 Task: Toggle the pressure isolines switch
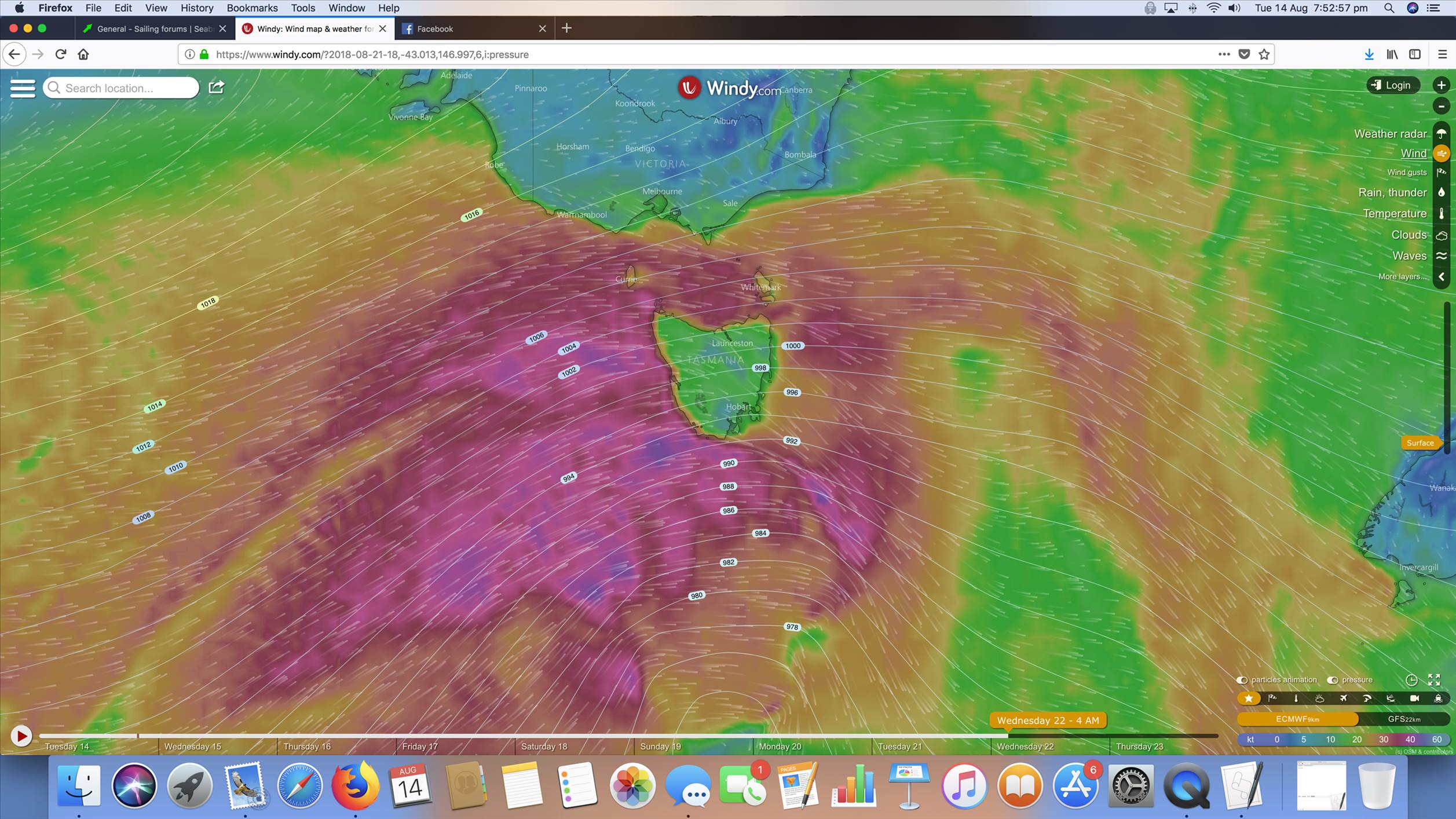click(x=1333, y=680)
